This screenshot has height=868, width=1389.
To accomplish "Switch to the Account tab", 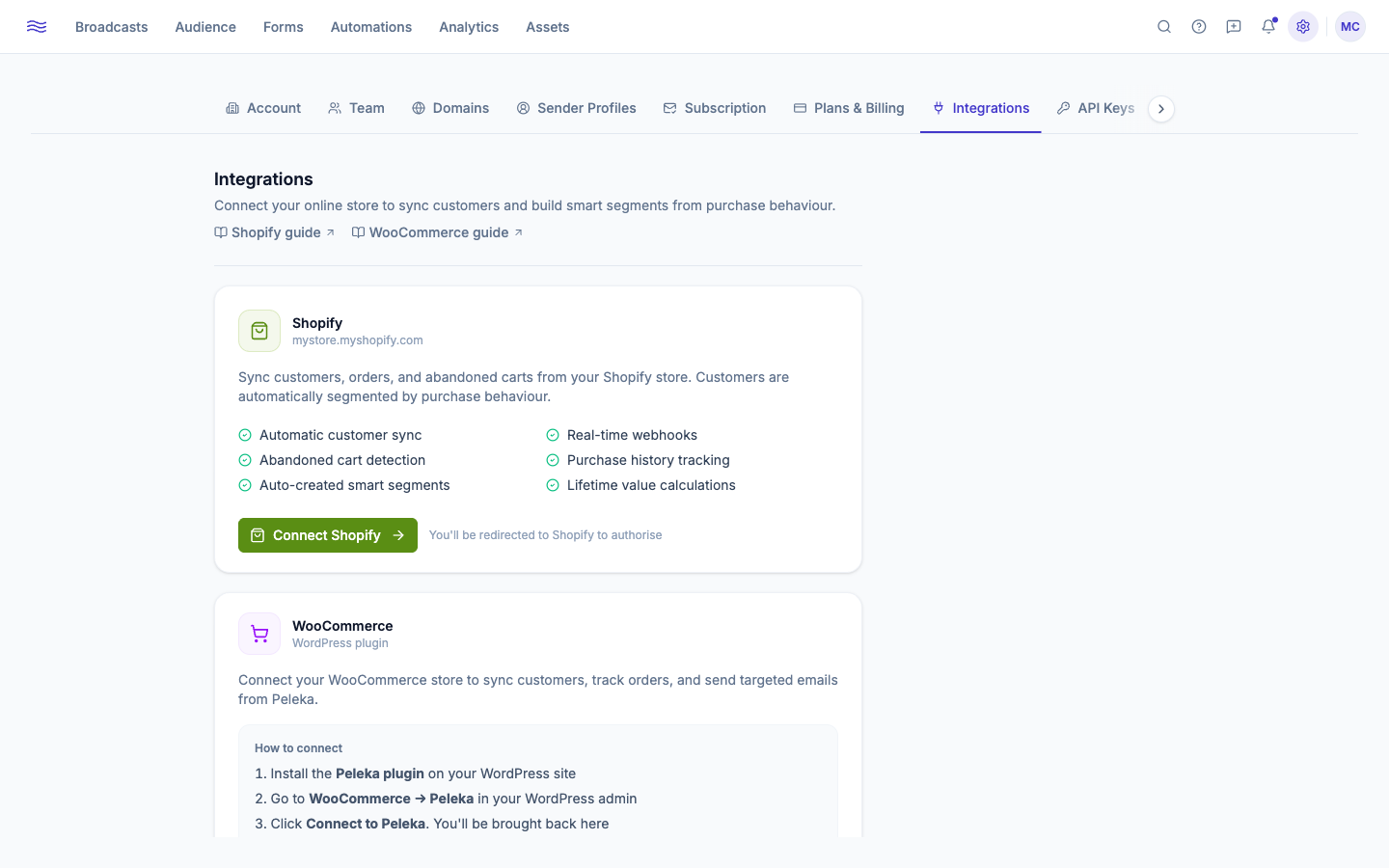I will [x=263, y=108].
